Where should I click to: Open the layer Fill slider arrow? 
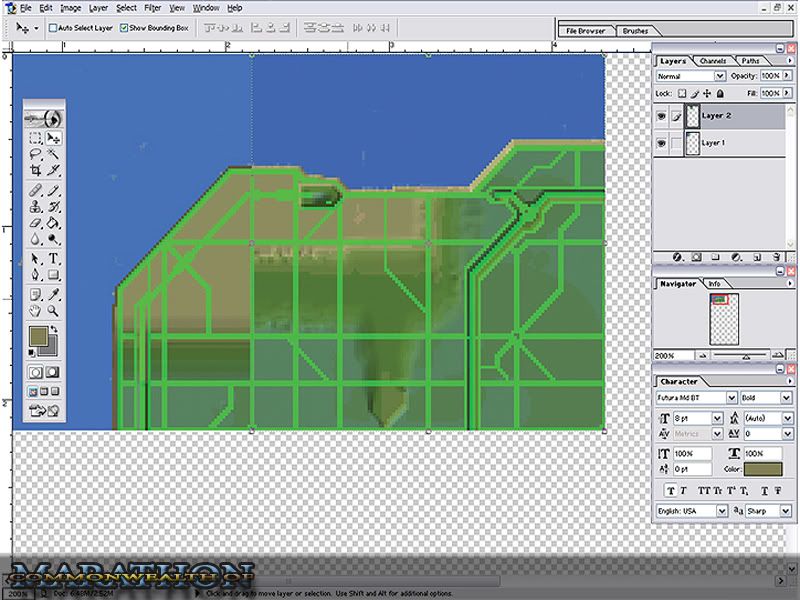click(x=787, y=93)
